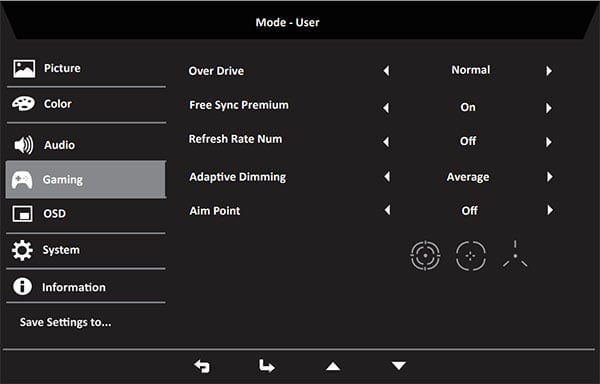Open the System menu

(x=86, y=250)
